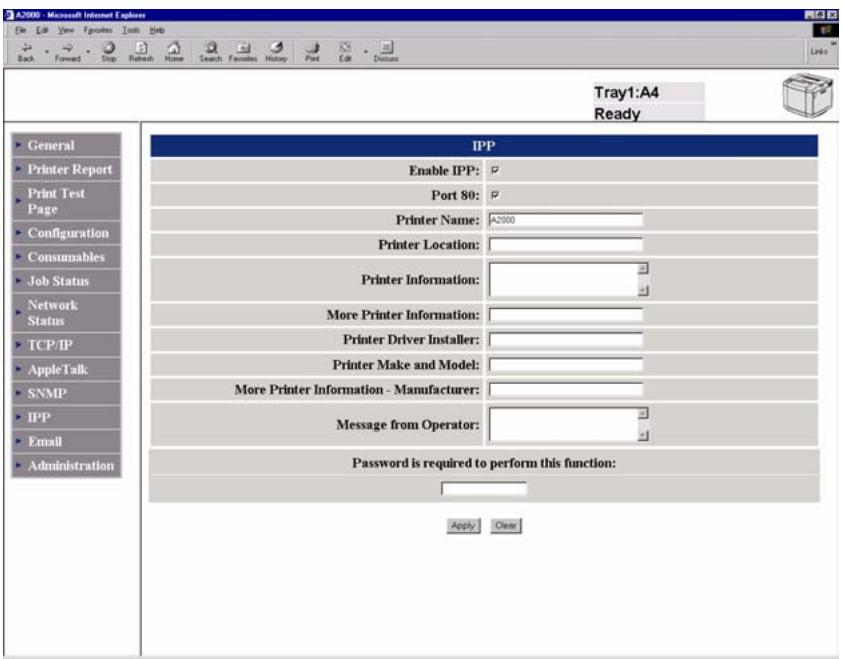Screen dimensions: 842x659
Task: Click the Links toolbar label
Action: tap(818, 52)
